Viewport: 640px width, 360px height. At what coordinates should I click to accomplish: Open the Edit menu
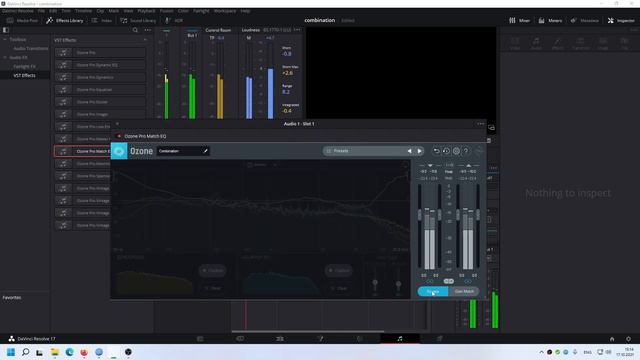tap(53, 11)
